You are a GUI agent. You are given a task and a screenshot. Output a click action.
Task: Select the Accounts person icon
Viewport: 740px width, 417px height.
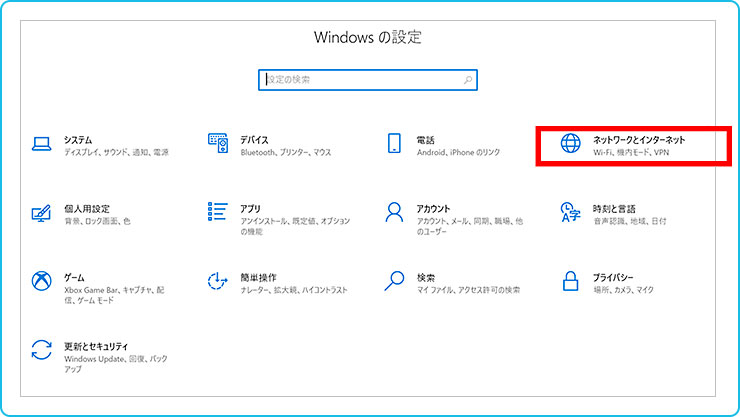394,212
